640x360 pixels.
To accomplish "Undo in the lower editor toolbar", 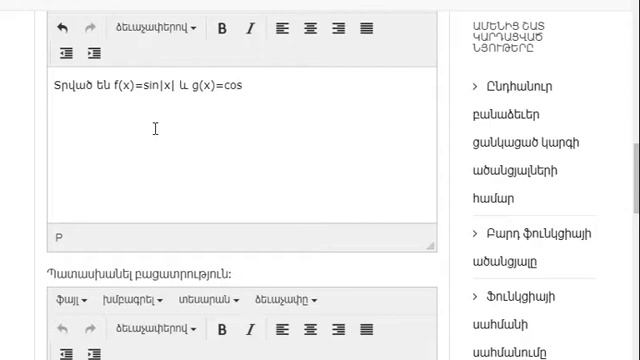I will (x=62, y=329).
